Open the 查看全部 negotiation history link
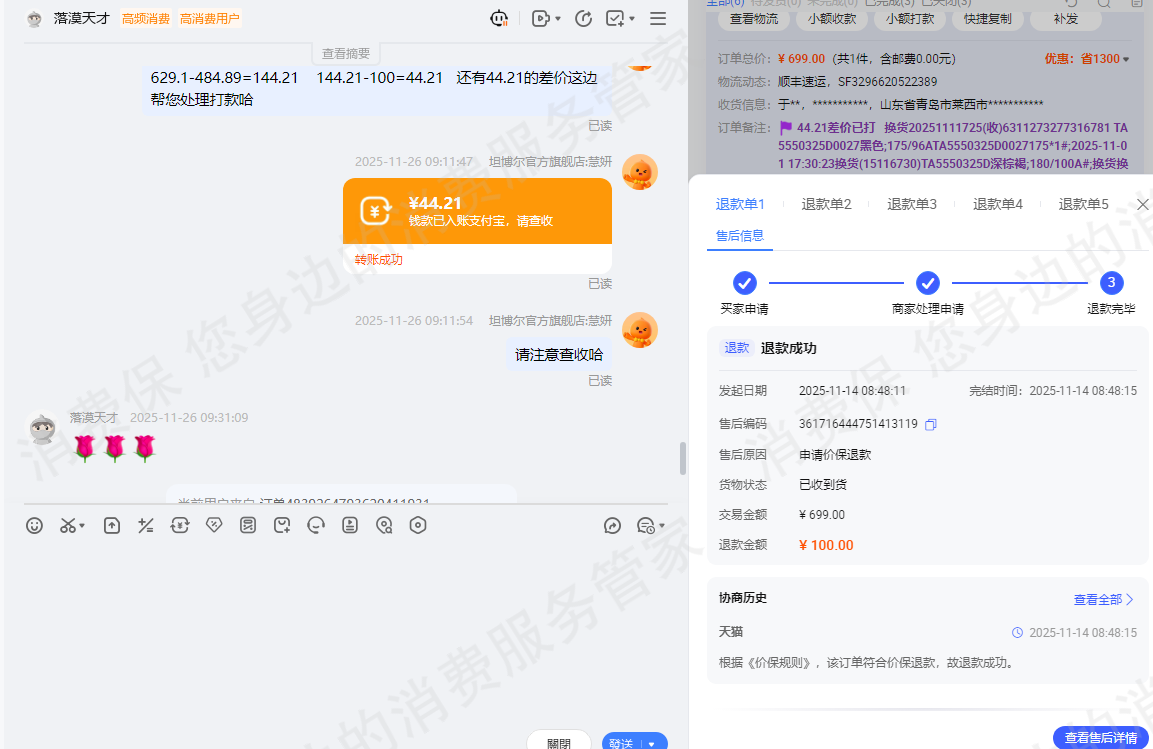The height and width of the screenshot is (749, 1153). click(1103, 599)
